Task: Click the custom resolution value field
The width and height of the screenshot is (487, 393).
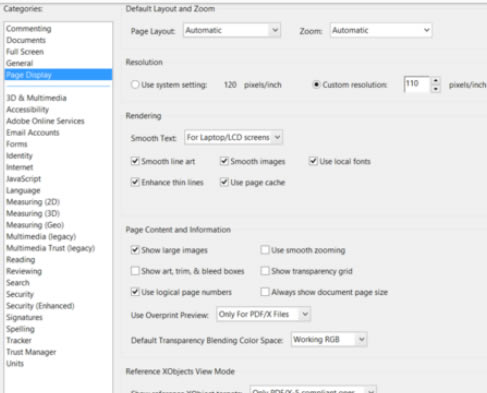Action: click(x=417, y=84)
